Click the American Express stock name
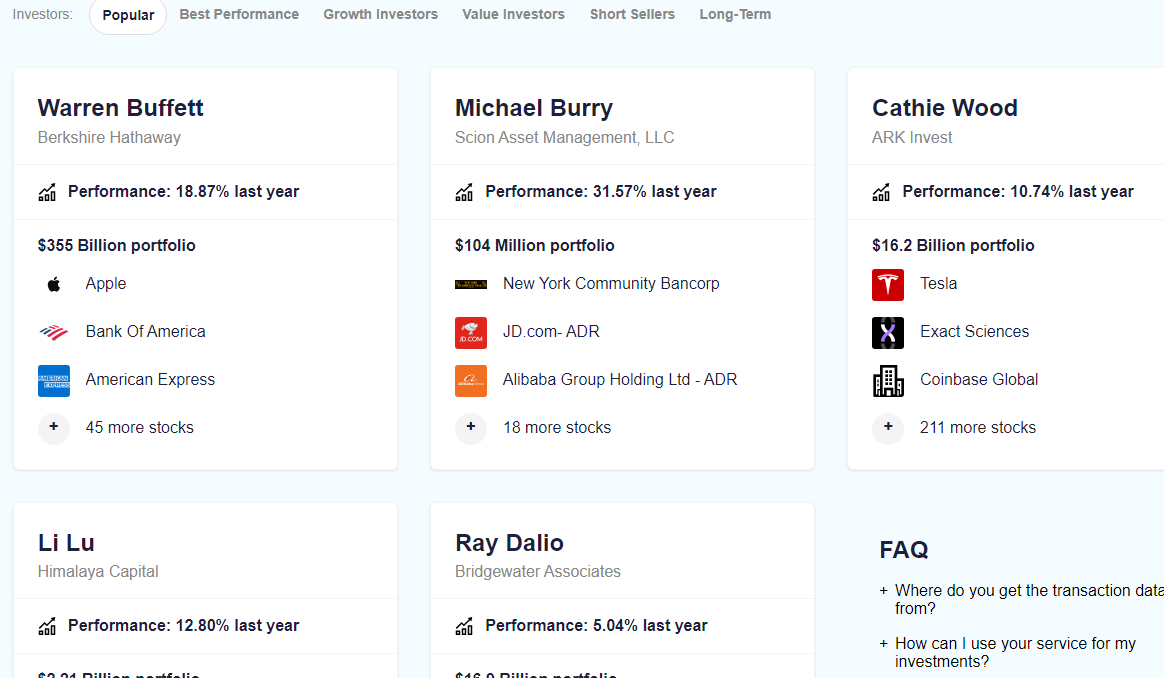1164x678 pixels. [150, 379]
